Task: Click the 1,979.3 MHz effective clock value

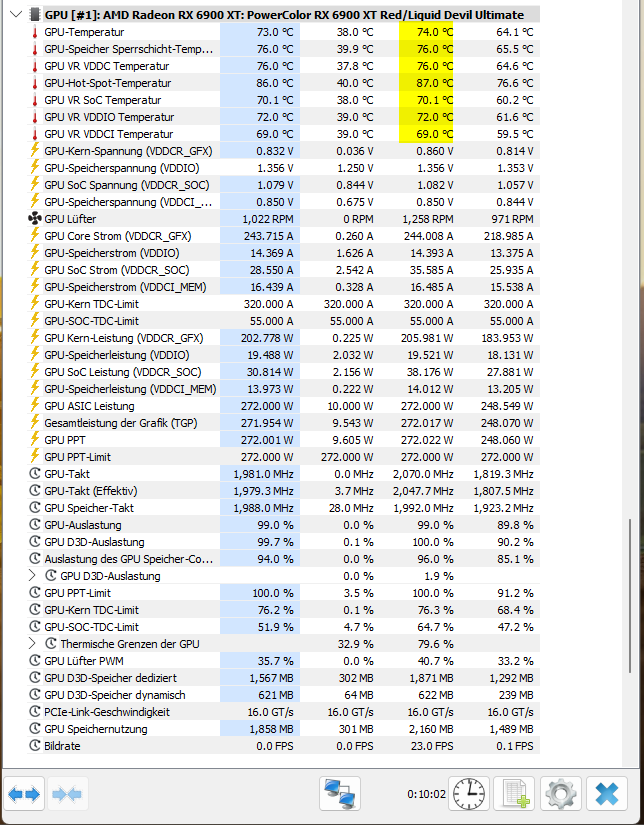Action: [x=263, y=490]
